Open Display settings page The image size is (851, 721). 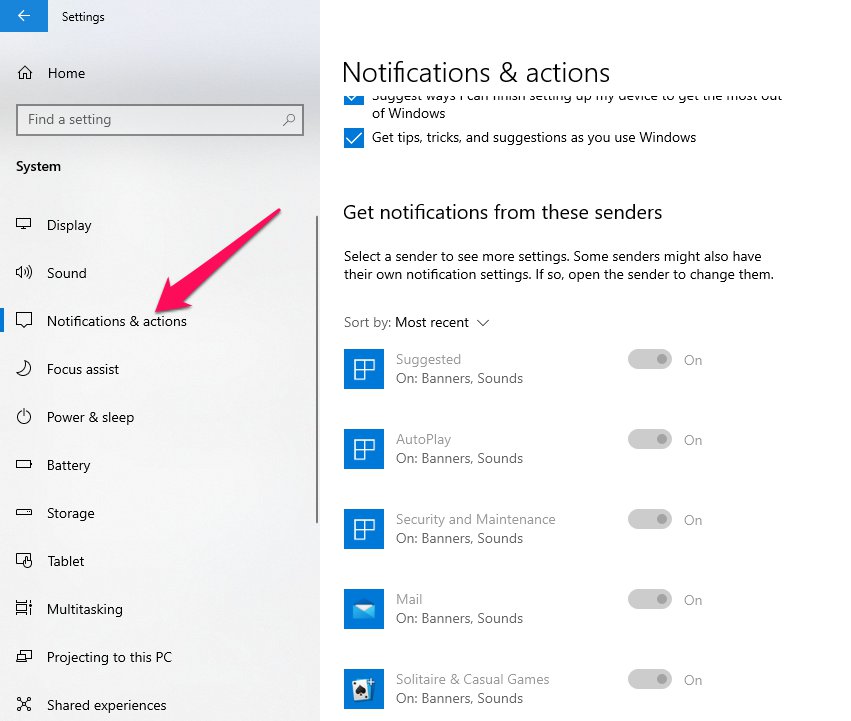pos(69,225)
